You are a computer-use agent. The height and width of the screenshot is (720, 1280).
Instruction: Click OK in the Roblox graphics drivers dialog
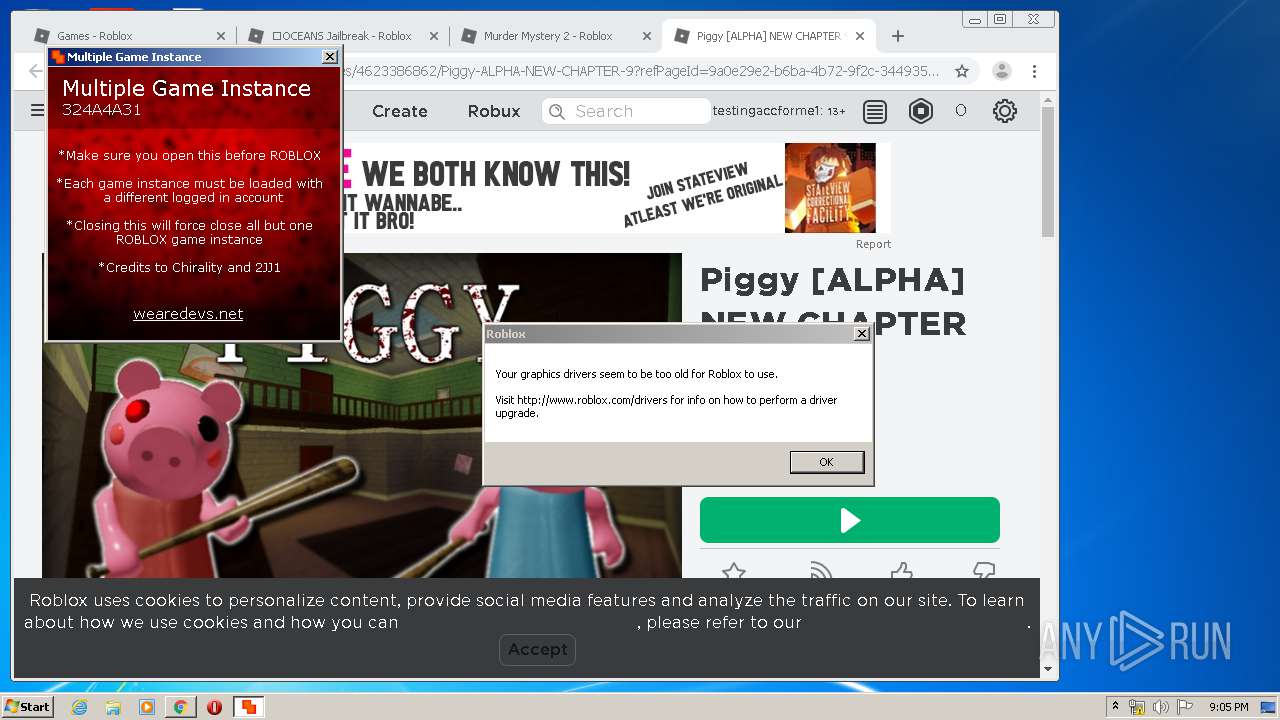click(826, 462)
